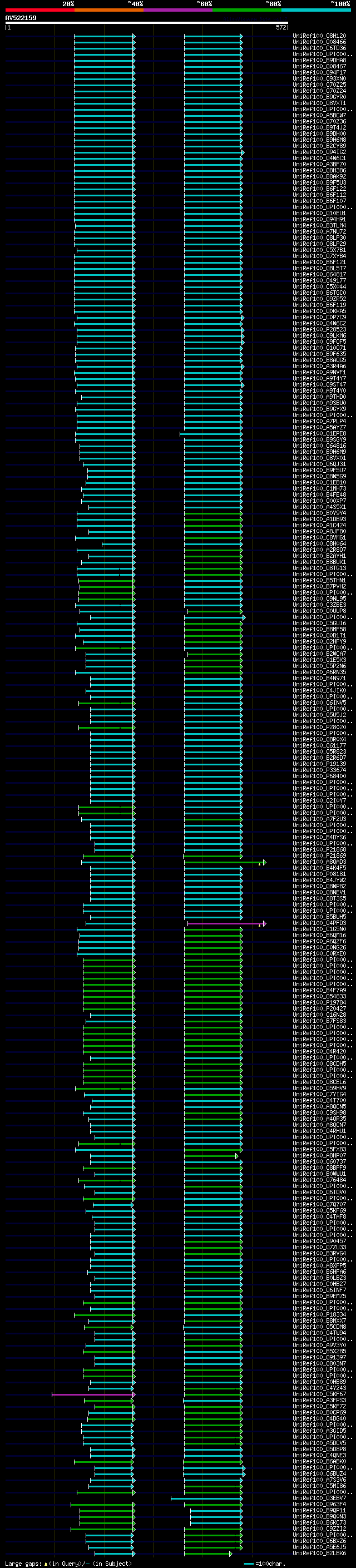Select the UniRef100_B7FS83 label
The image size is (356, 1568).
(319, 1021)
